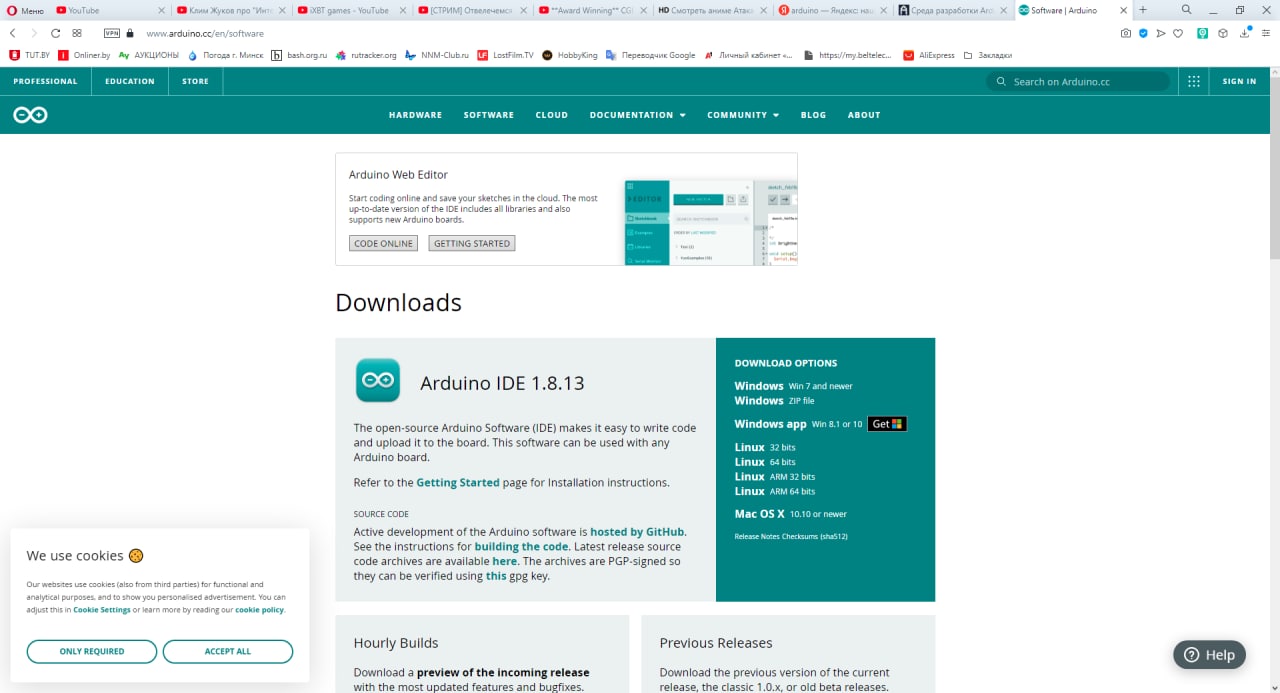Reload the page with refresh icon
Screen dimensions: 1280x693
click(x=56, y=33)
